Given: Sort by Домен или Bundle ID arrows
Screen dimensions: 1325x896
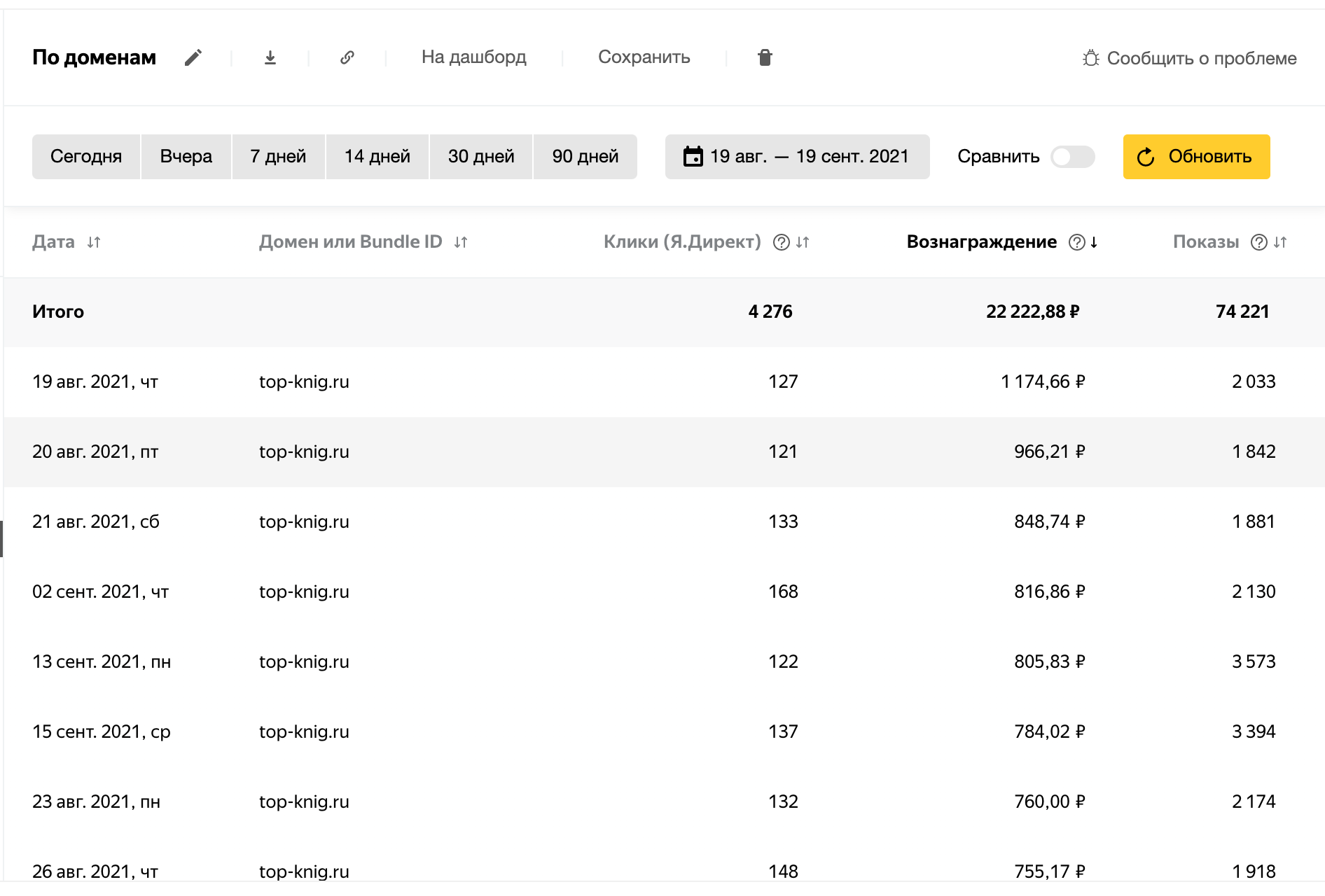Looking at the screenshot, I should coord(461,242).
